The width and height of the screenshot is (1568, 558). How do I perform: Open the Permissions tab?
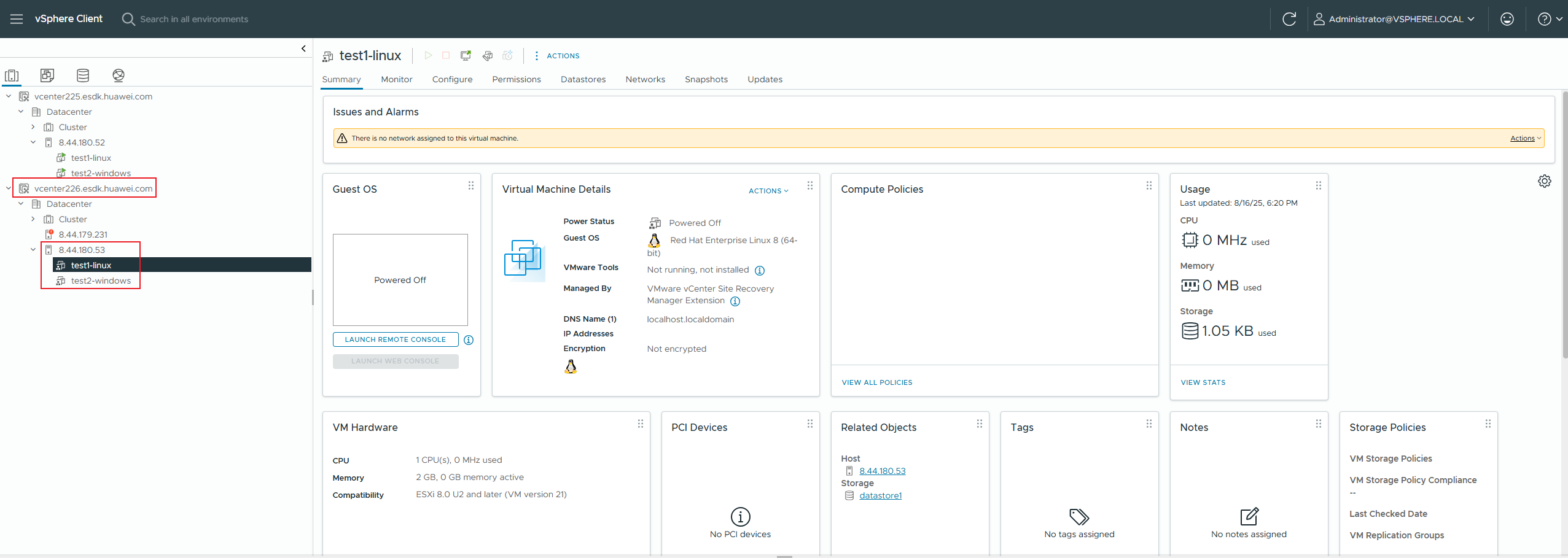point(517,79)
